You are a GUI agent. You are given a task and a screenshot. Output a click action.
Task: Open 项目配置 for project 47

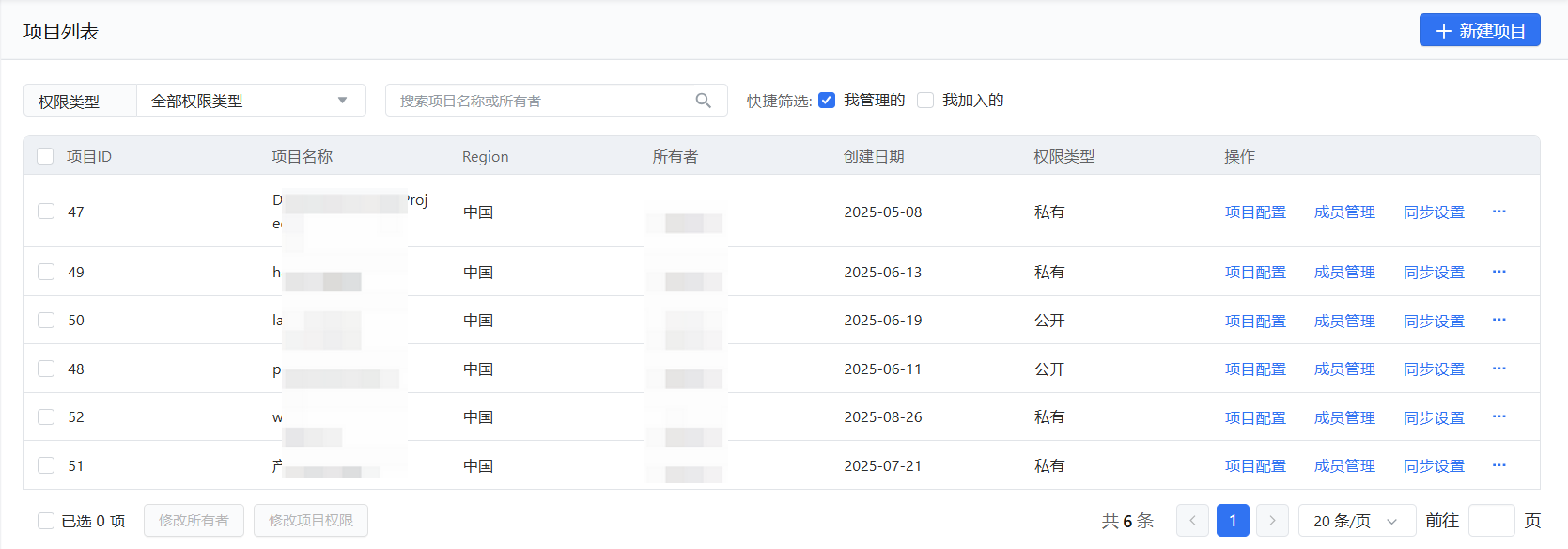tap(1255, 212)
